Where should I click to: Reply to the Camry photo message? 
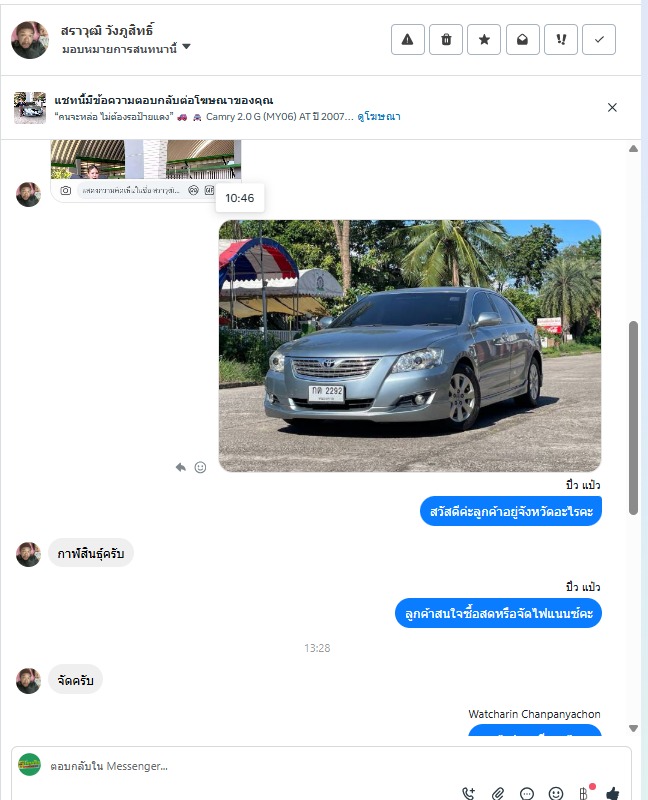tap(181, 467)
